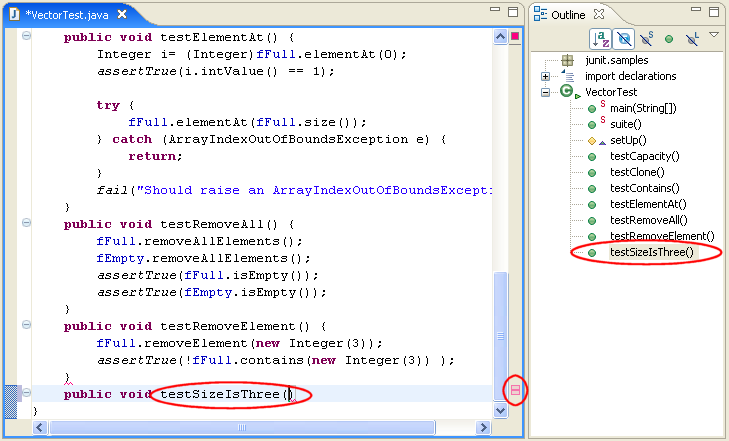
Task: Select testSizeIsThree() in Outline
Action: tap(651, 252)
